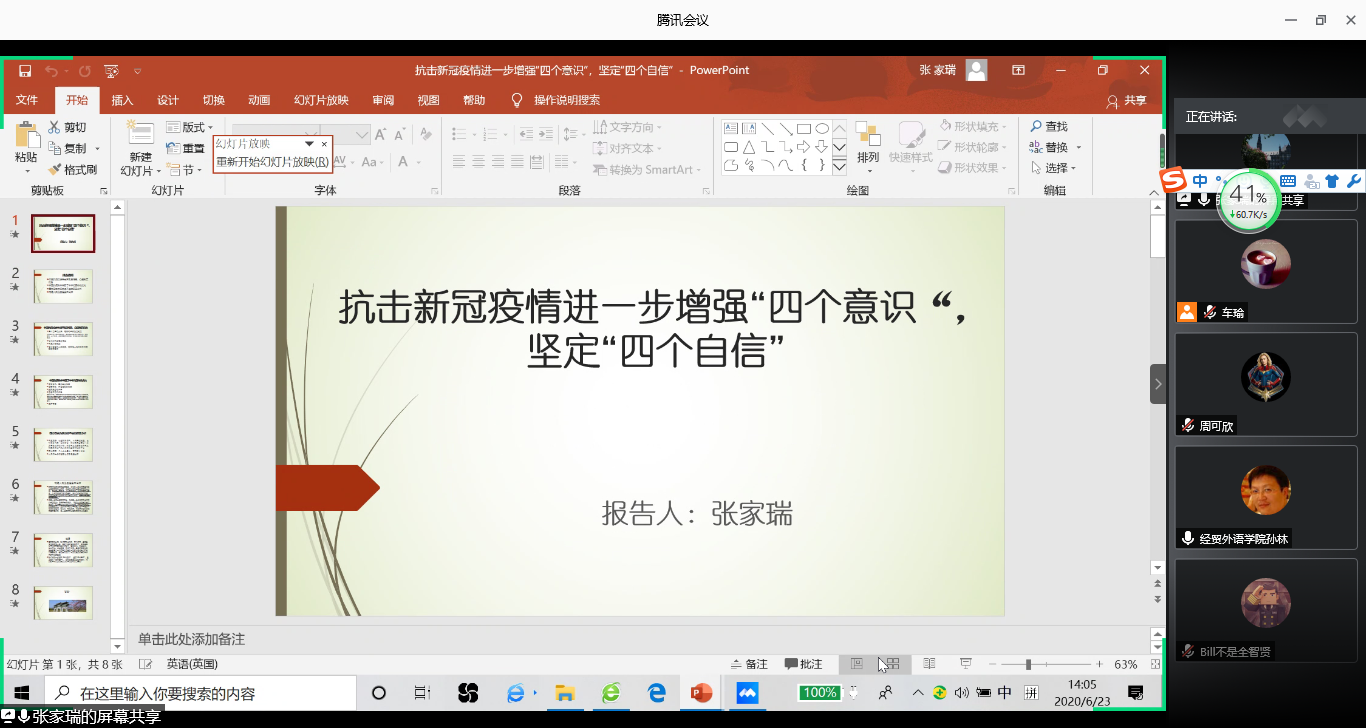Expand the shapes gallery More arrow
1366x728 pixels.
[839, 166]
